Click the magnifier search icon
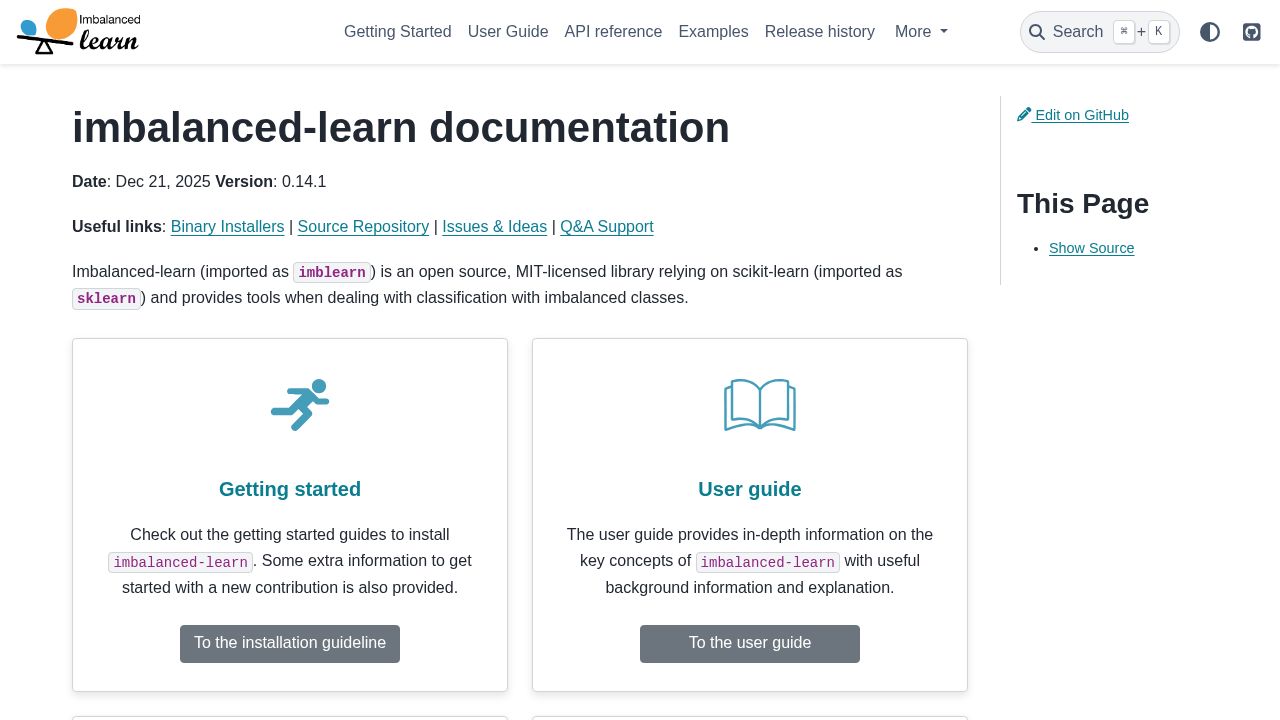The width and height of the screenshot is (1280, 720). [x=1037, y=32]
